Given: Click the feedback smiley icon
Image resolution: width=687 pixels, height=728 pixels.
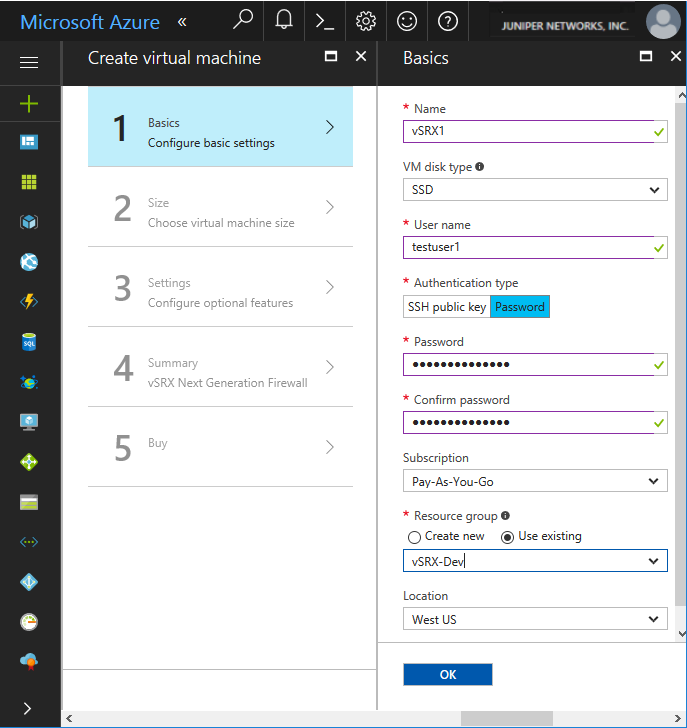Looking at the screenshot, I should pyautogui.click(x=407, y=20).
